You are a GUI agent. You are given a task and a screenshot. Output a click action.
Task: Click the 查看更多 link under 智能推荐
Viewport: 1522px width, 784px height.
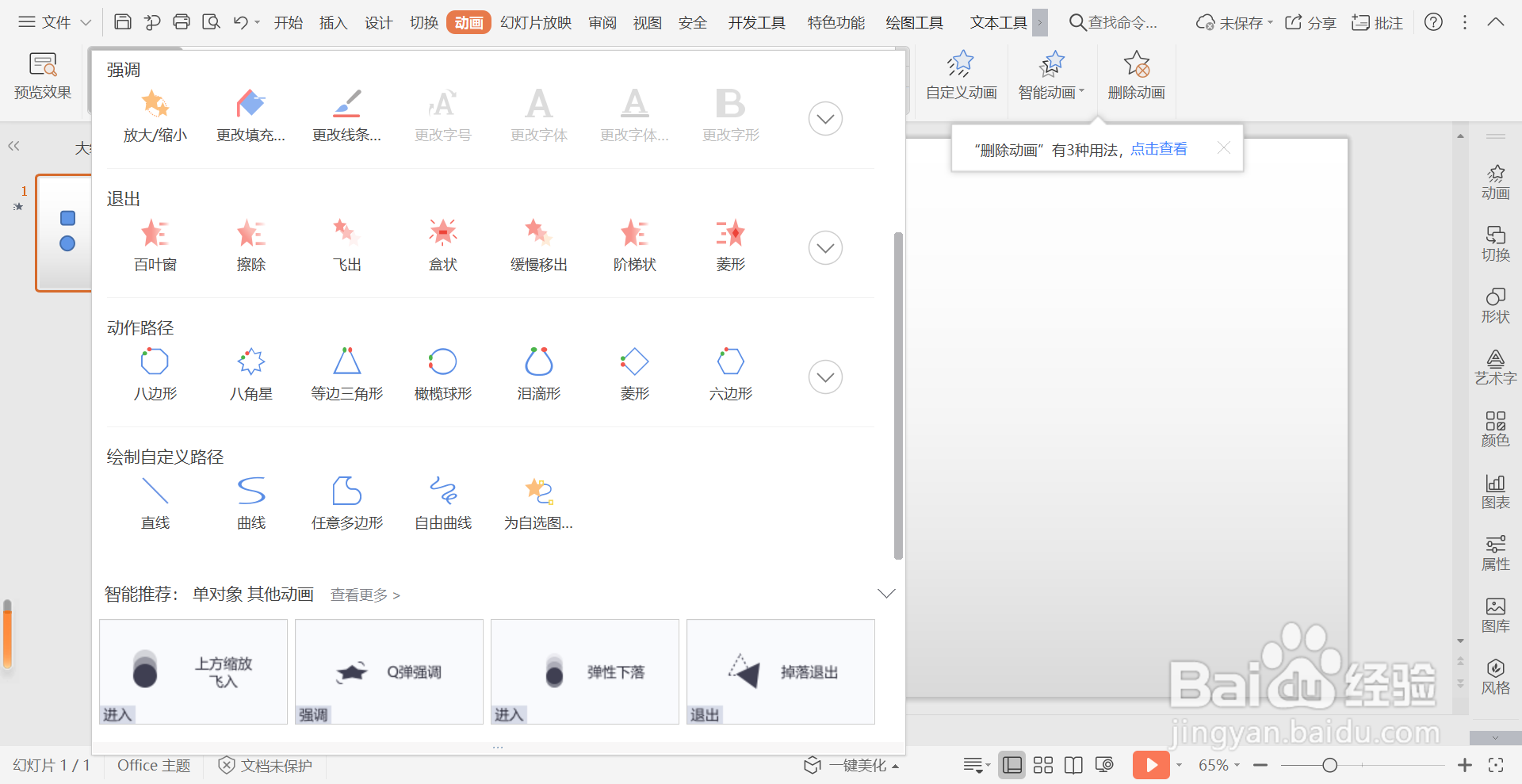(359, 595)
